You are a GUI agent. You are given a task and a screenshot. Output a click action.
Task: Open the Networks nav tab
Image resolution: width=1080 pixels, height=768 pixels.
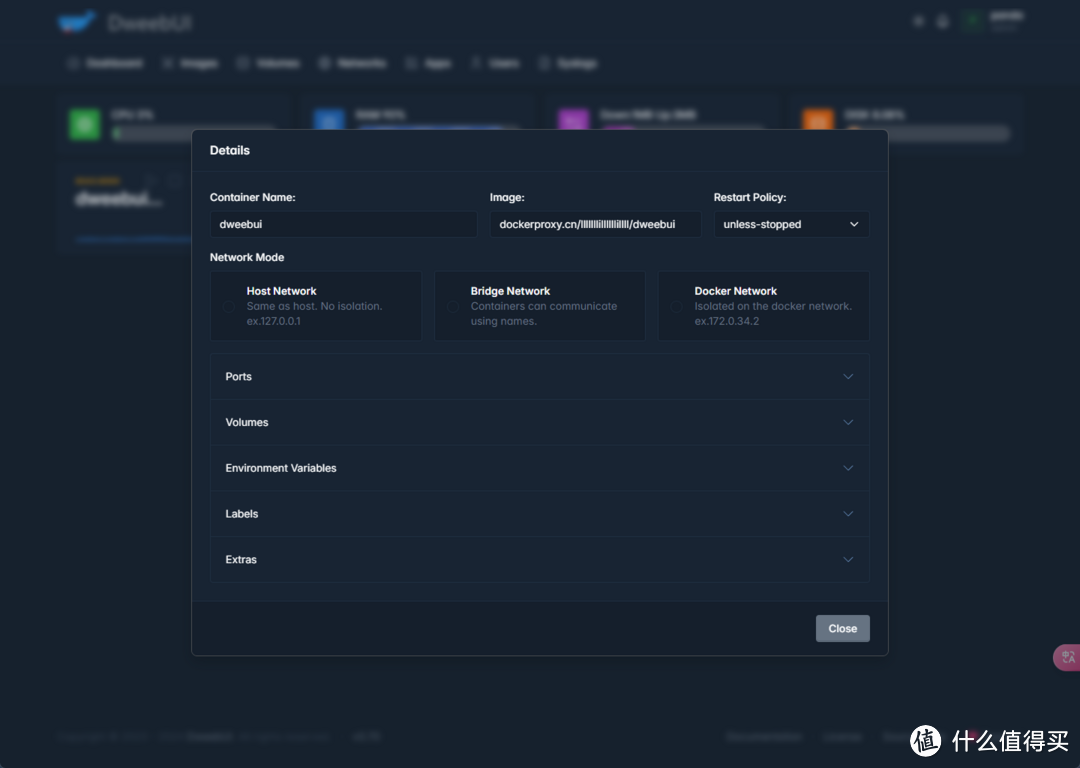click(x=353, y=63)
